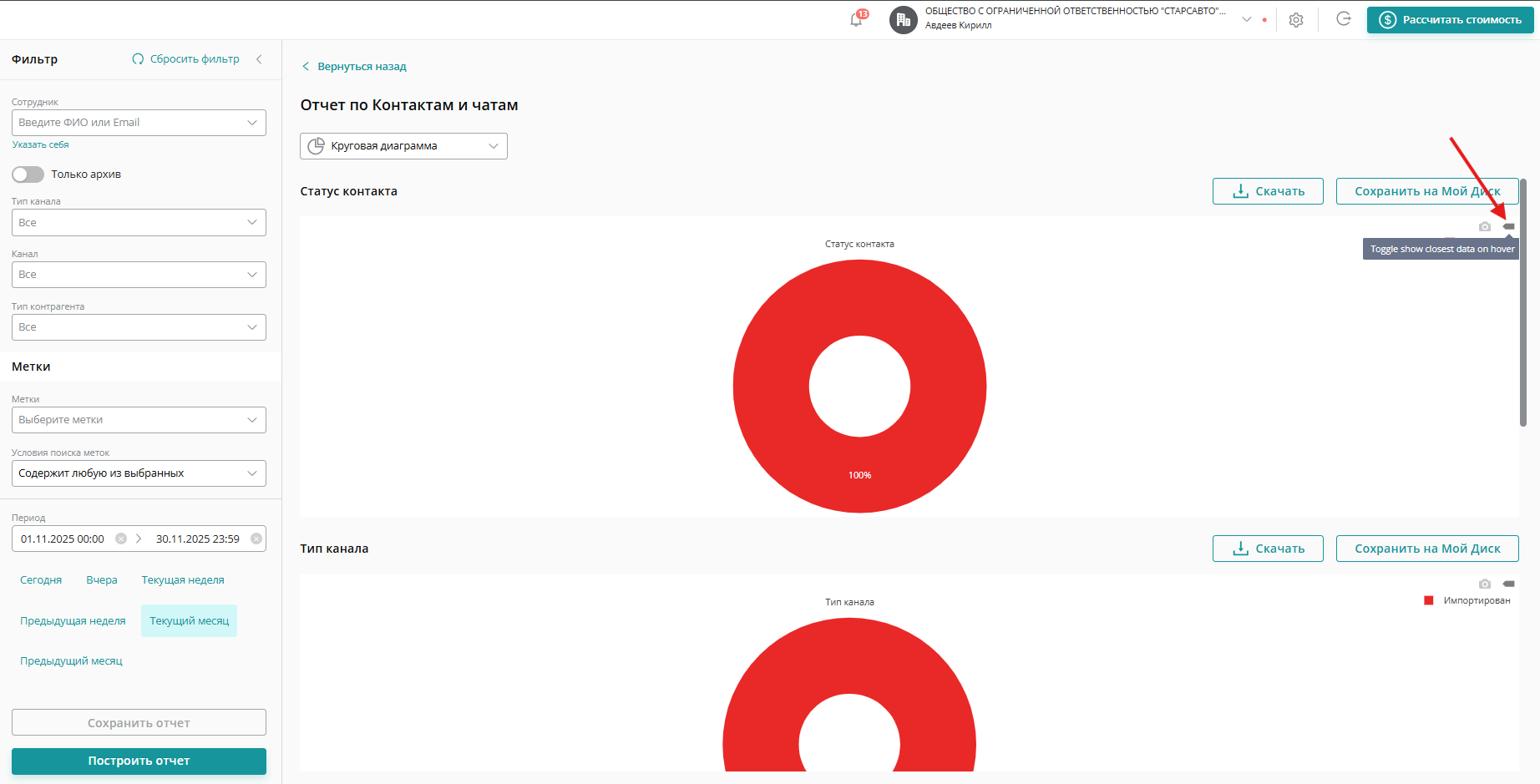
Task: Click the vertical scrollbar of the report area
Action: tap(1523, 302)
